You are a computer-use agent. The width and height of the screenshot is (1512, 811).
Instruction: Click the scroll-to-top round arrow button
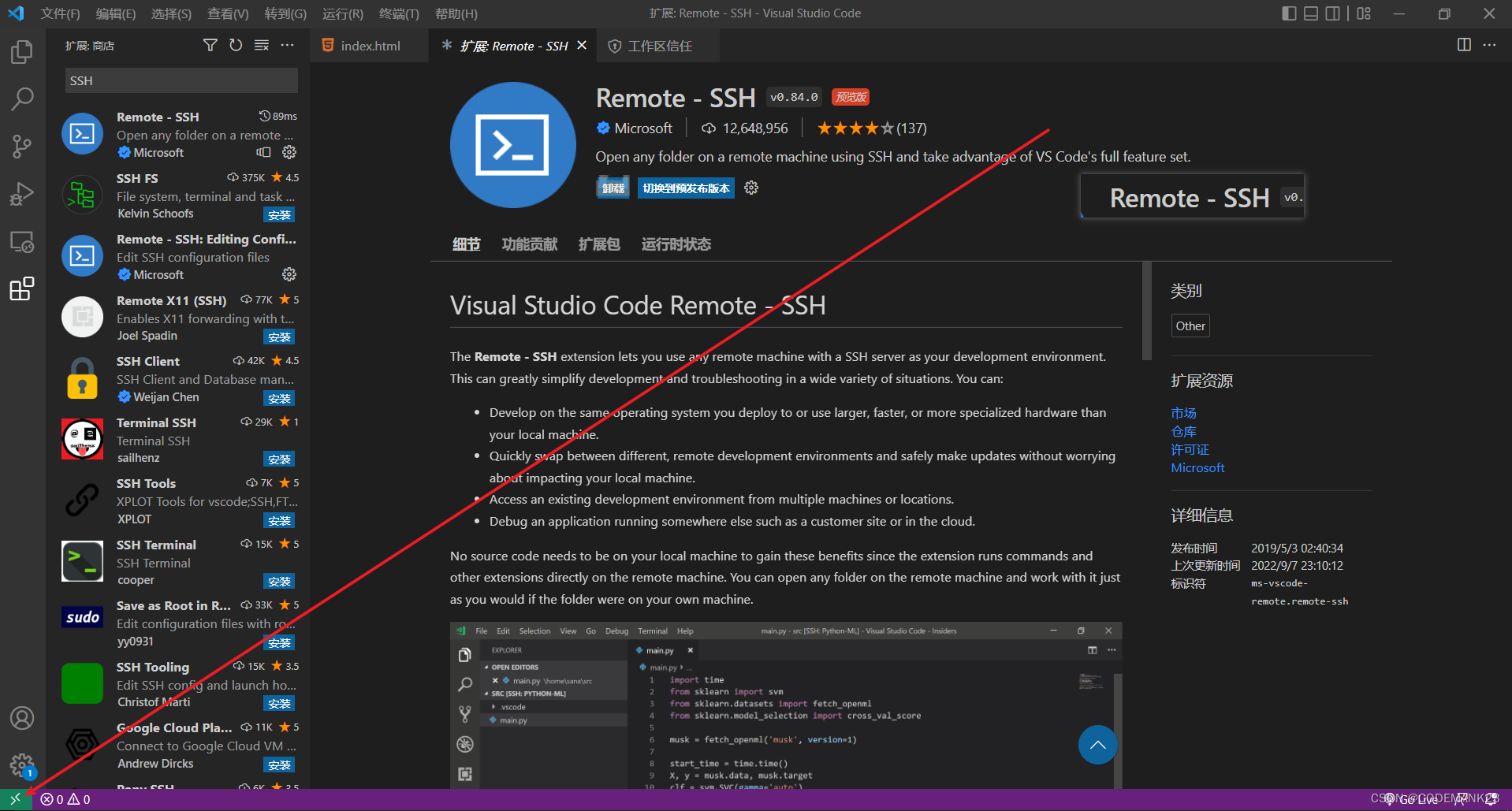pos(1097,745)
